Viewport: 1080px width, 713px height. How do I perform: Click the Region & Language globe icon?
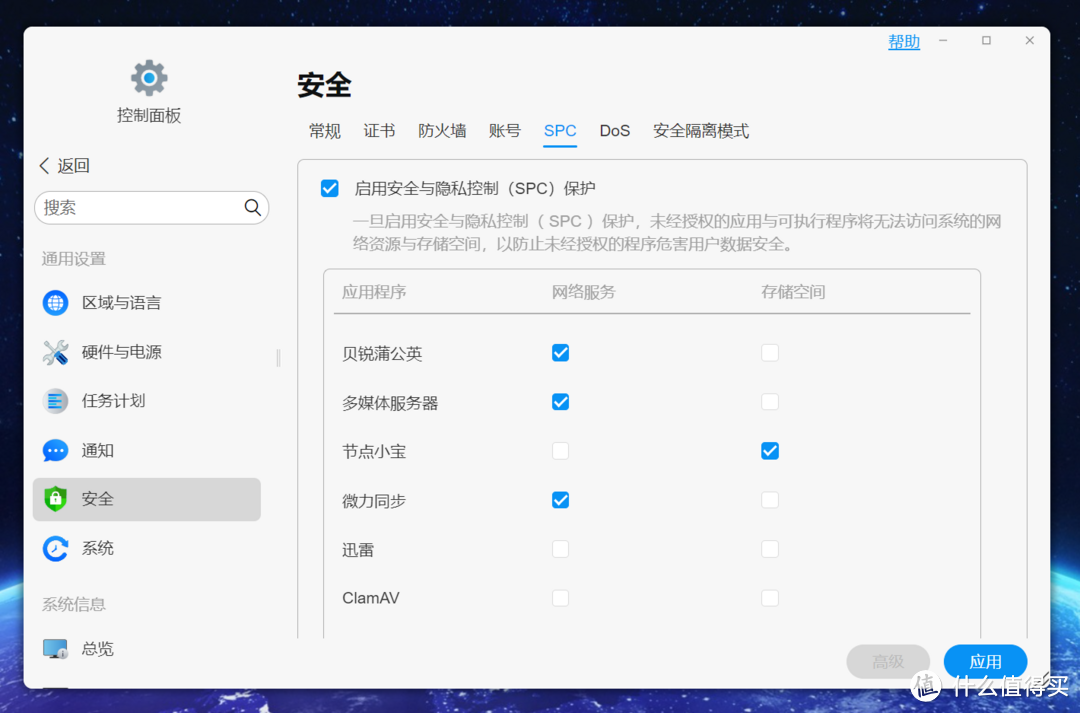pos(55,303)
